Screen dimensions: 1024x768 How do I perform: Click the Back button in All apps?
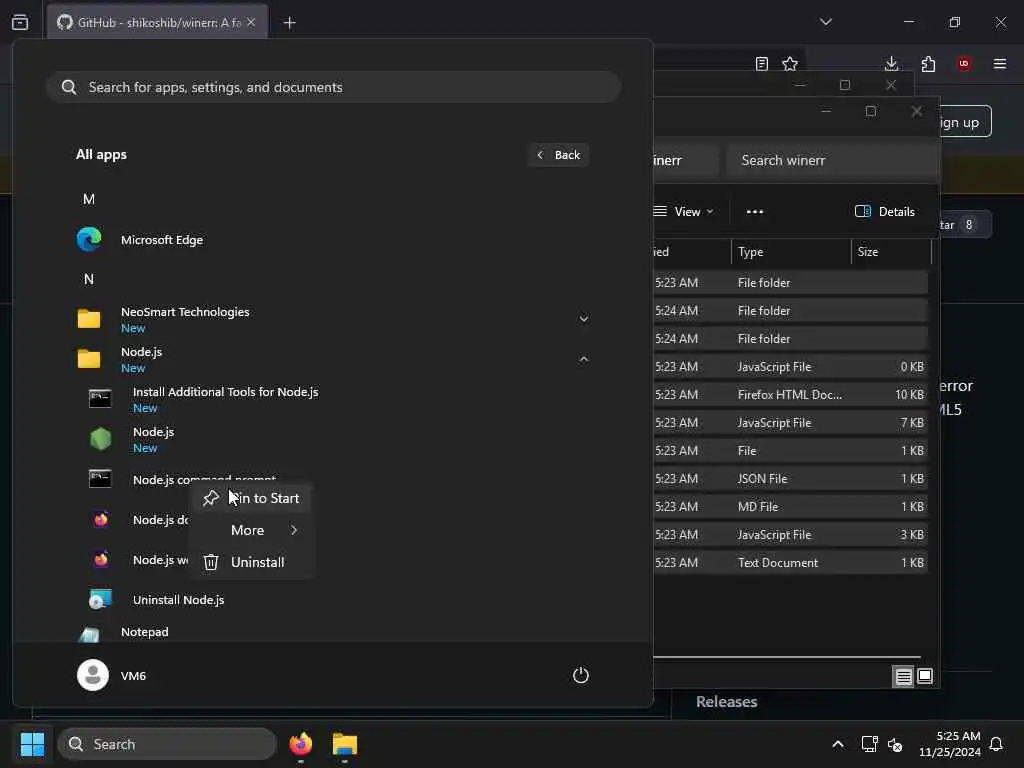click(x=558, y=155)
